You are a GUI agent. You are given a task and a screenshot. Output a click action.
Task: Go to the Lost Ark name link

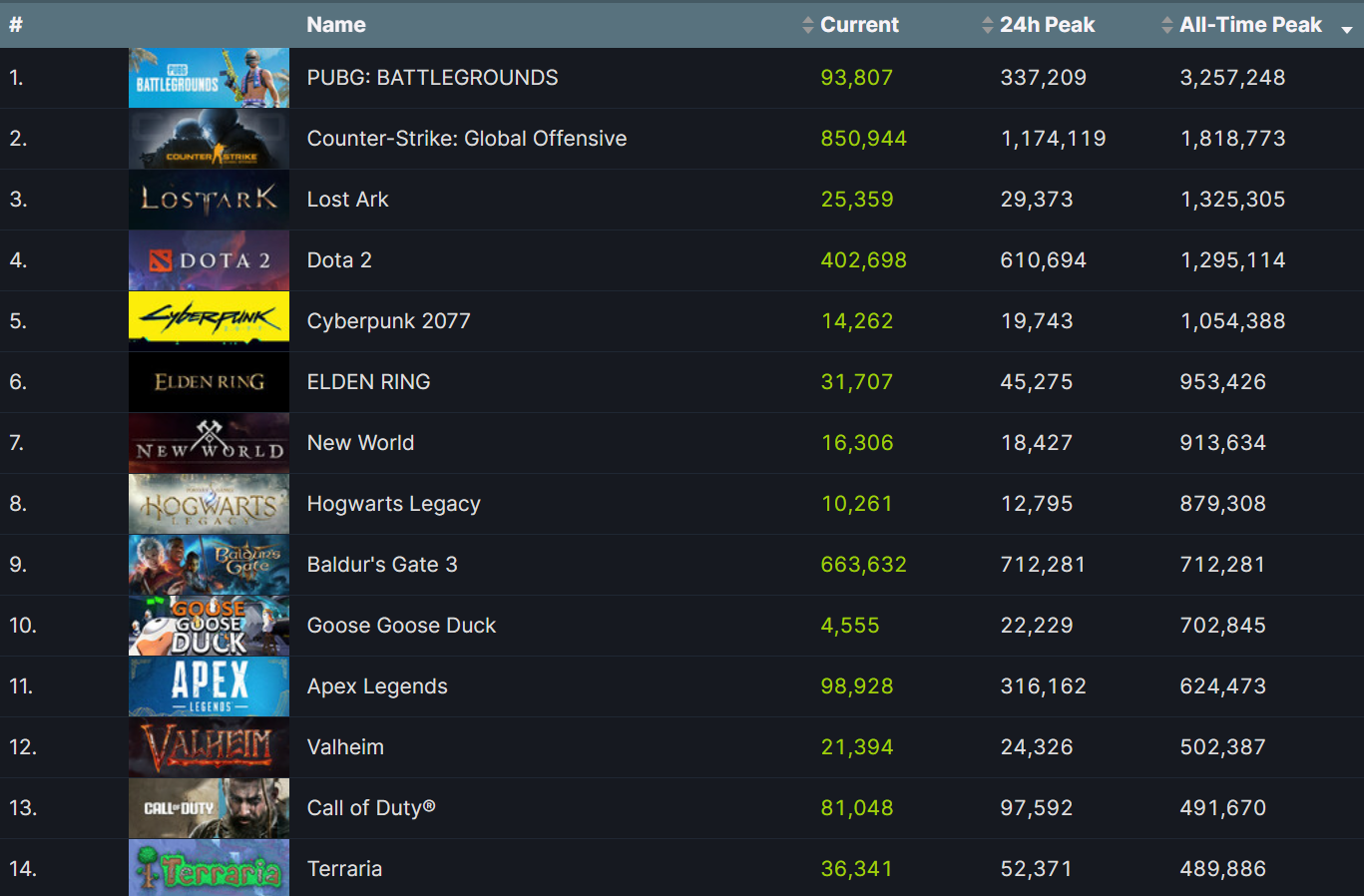point(347,200)
